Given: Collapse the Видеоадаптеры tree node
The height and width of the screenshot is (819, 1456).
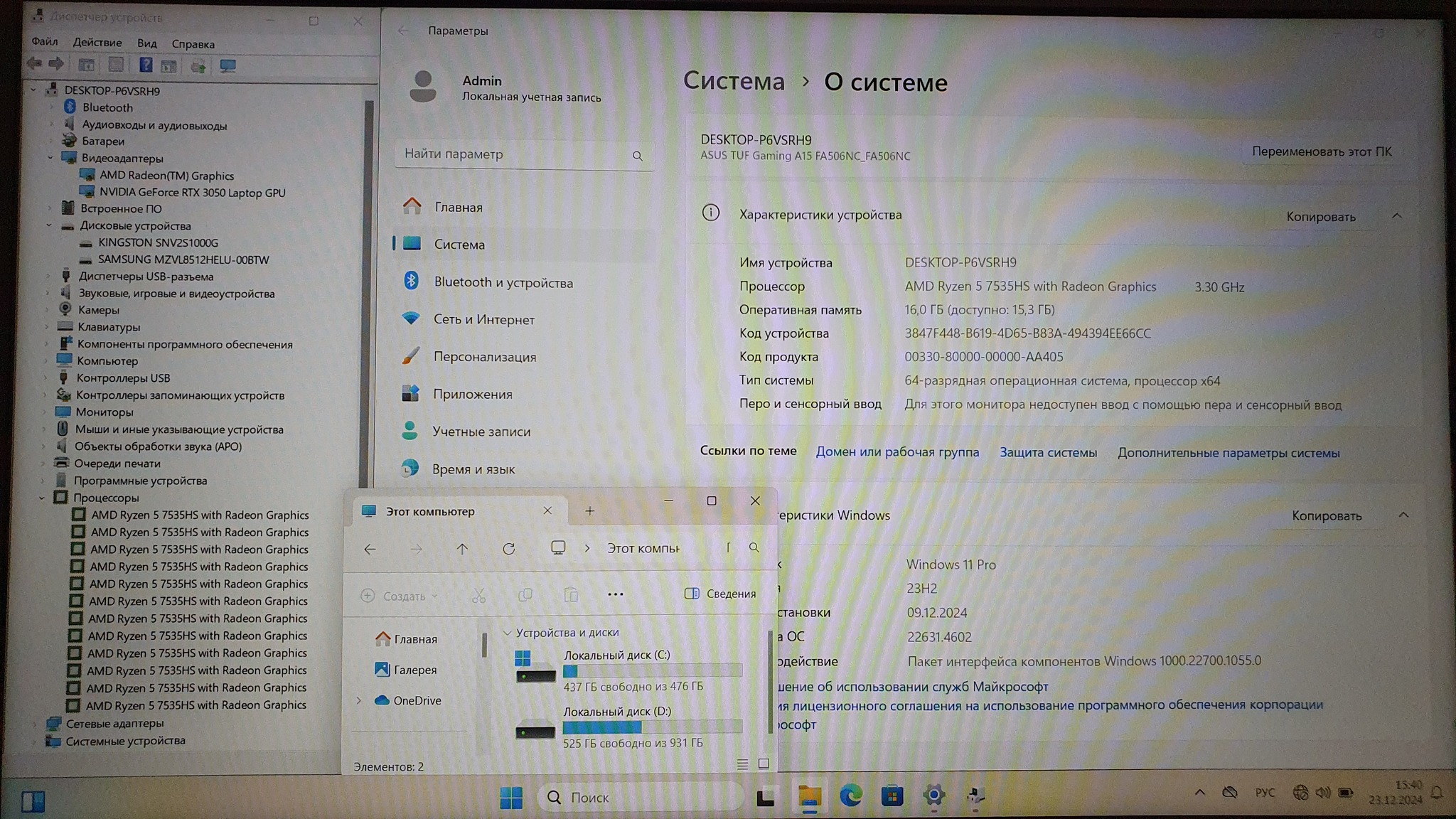Looking at the screenshot, I should (50, 158).
